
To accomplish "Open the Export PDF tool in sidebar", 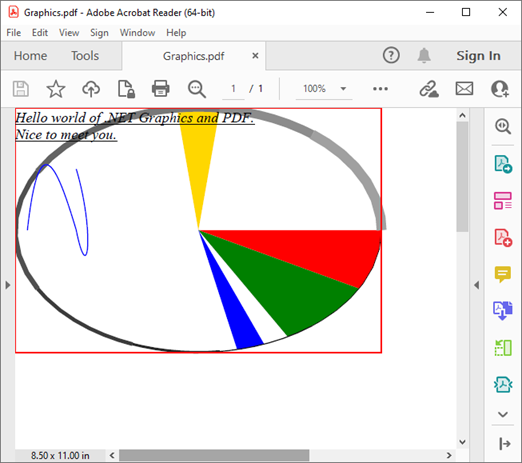I will [x=503, y=164].
